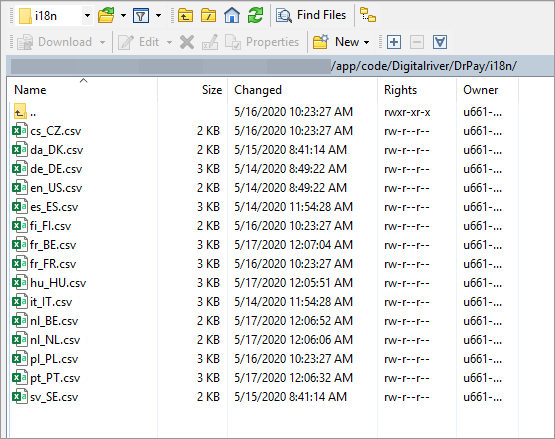This screenshot has width=555, height=439.
Task: Click the select all checkmark icon
Action: coord(440,42)
